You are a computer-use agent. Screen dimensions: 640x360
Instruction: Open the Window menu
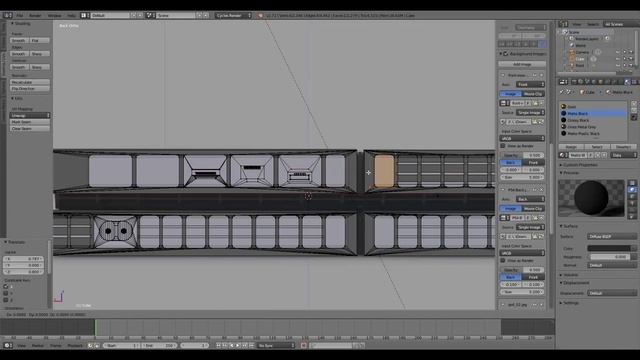tap(54, 16)
